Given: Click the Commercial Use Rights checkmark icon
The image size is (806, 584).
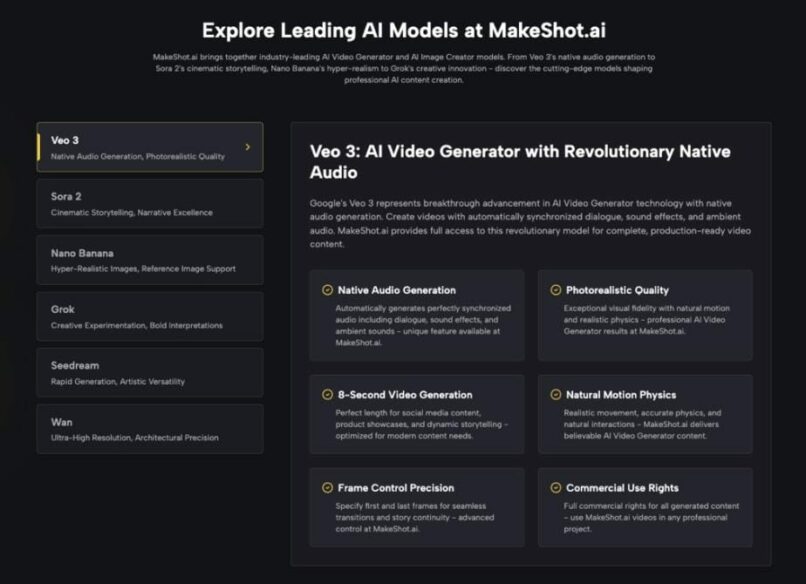Looking at the screenshot, I should (x=558, y=489).
